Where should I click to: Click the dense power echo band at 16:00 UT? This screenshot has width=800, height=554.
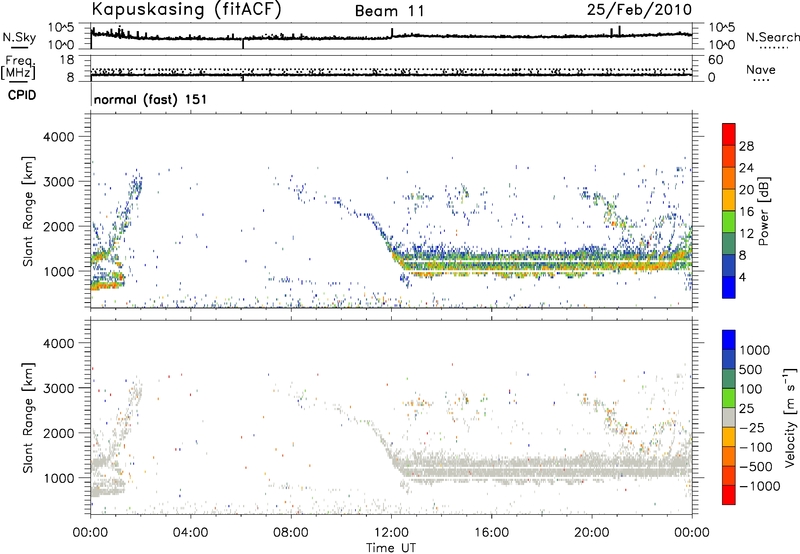click(491, 264)
